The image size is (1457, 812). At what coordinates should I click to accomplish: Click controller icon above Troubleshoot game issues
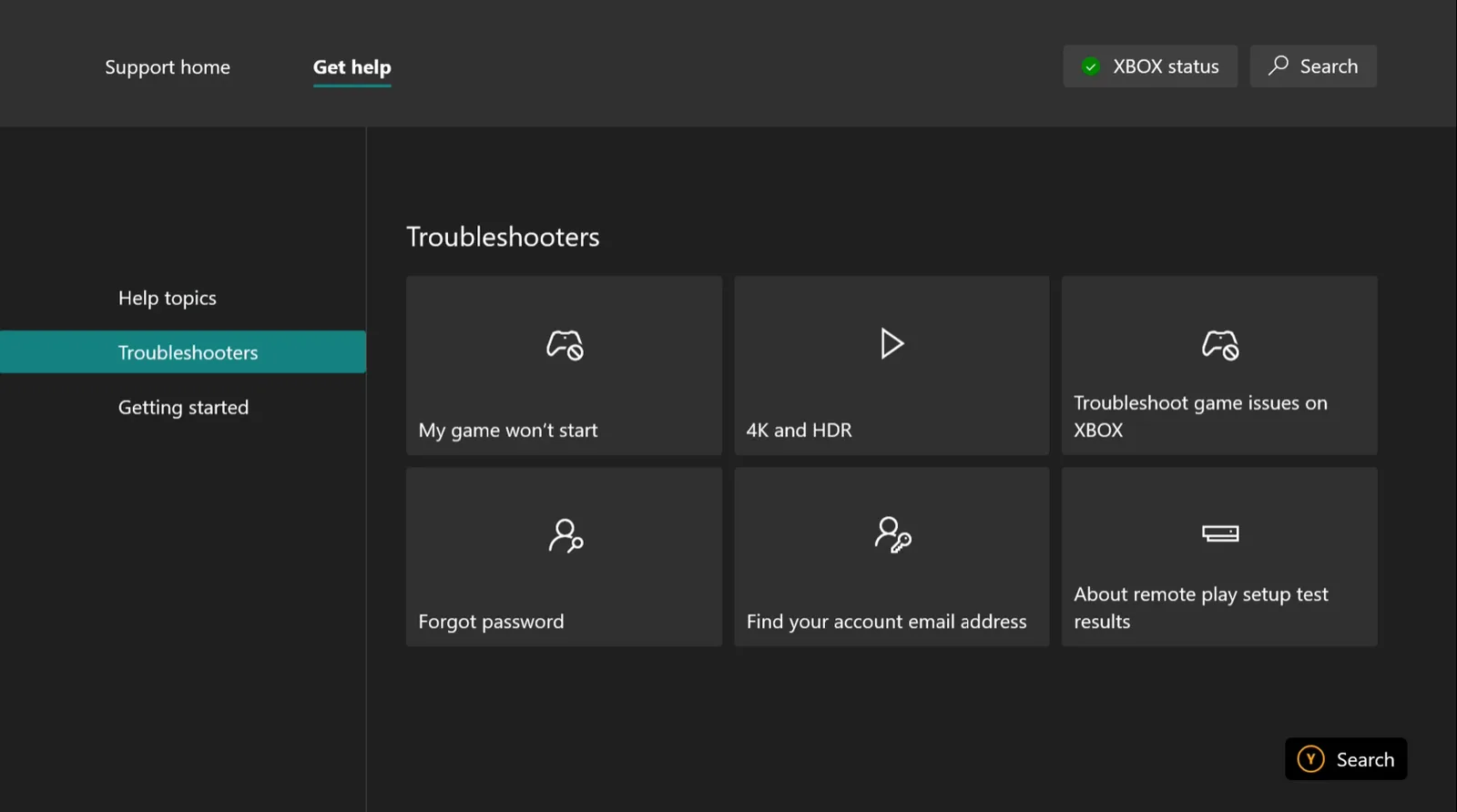pyautogui.click(x=1220, y=345)
